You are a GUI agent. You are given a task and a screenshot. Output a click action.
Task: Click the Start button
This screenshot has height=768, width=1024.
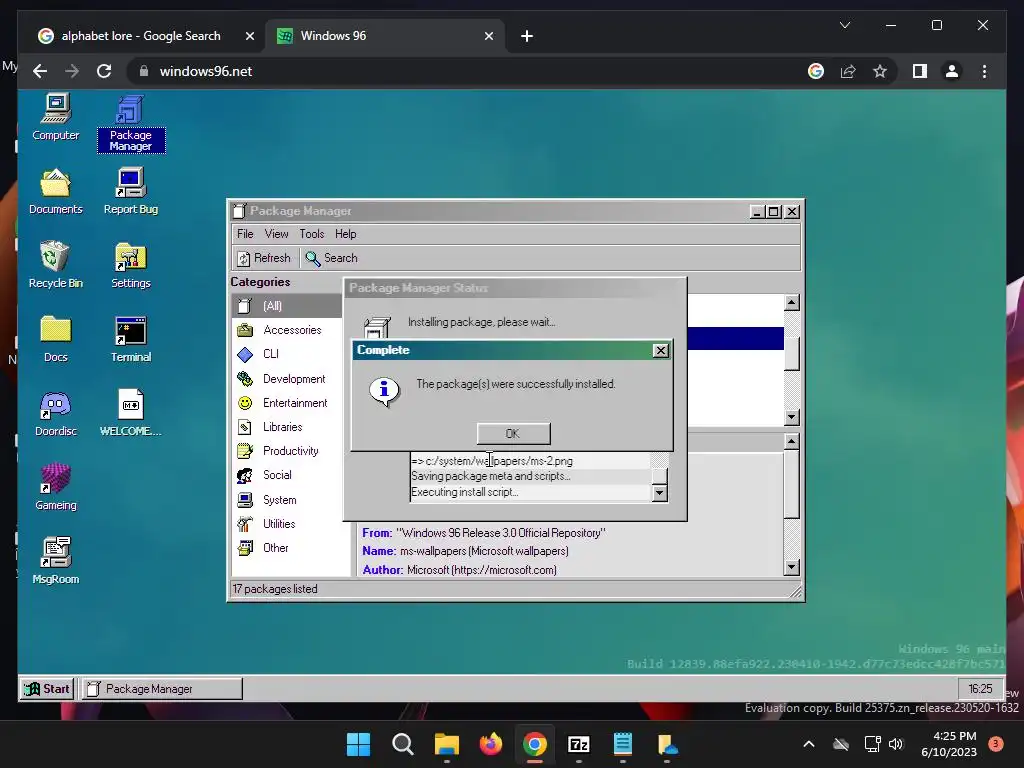click(47, 689)
